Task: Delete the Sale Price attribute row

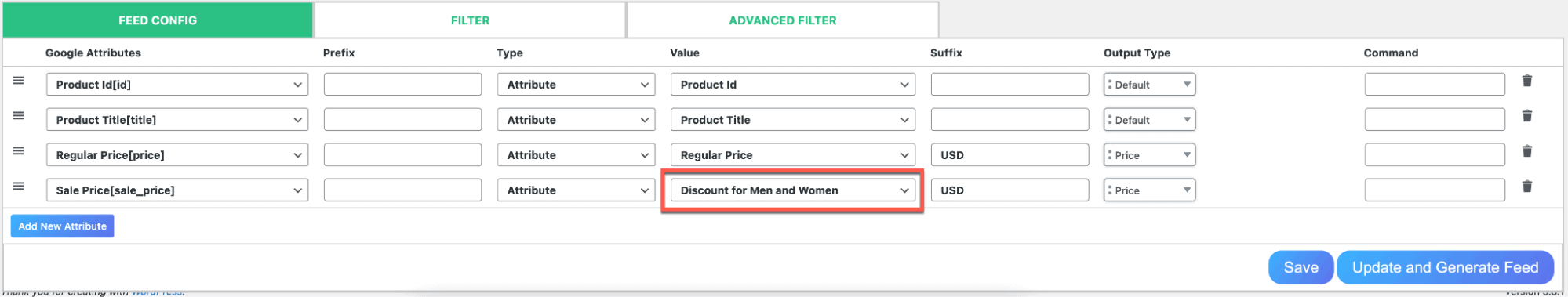Action: coord(1526,187)
